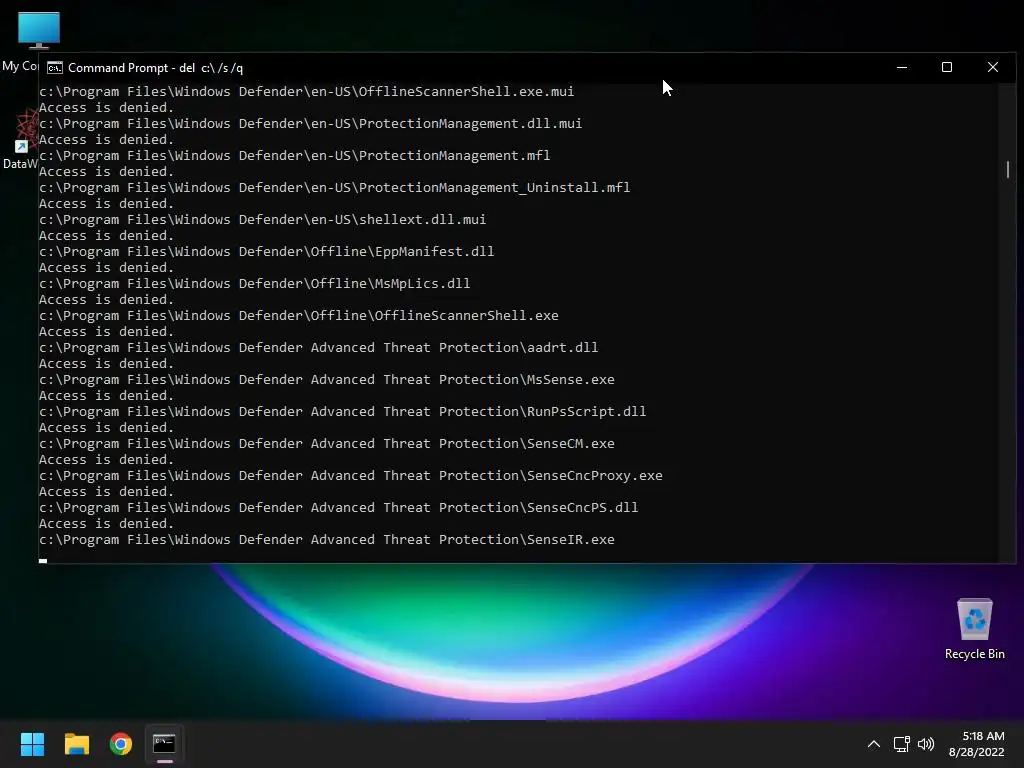
Task: Open the clock showing 5:18 AM
Action: pyautogui.click(x=983, y=736)
